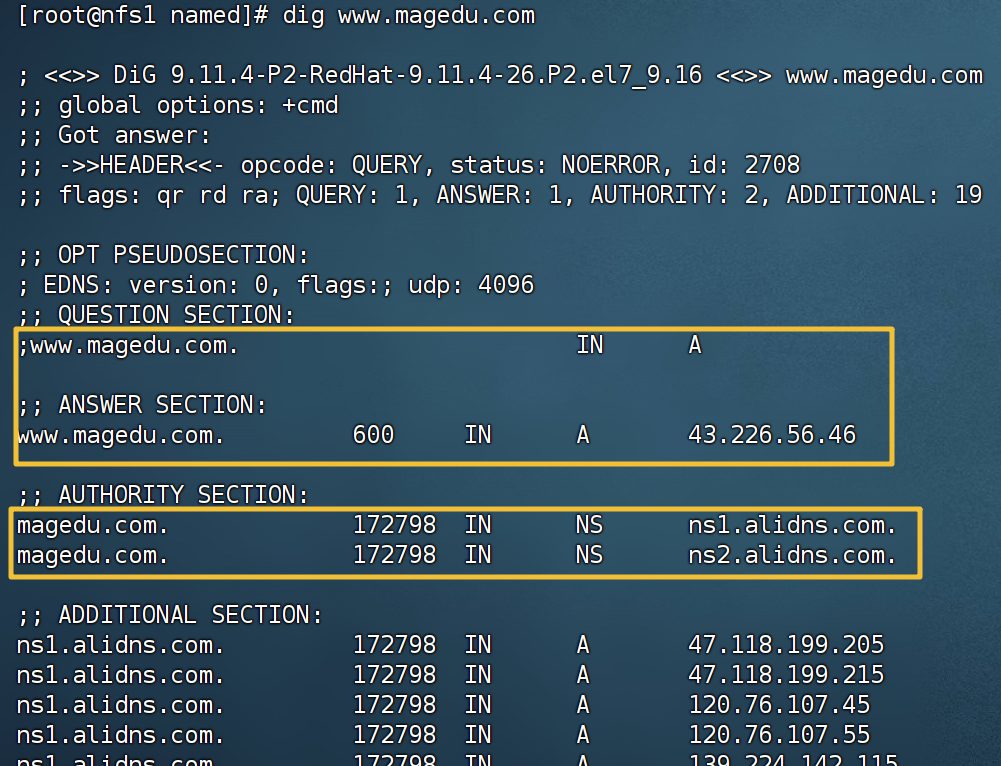Viewport: 1001px width, 766px height.
Task: Click 'magedu.com.' in the ns2 authority row
Action: (93, 555)
